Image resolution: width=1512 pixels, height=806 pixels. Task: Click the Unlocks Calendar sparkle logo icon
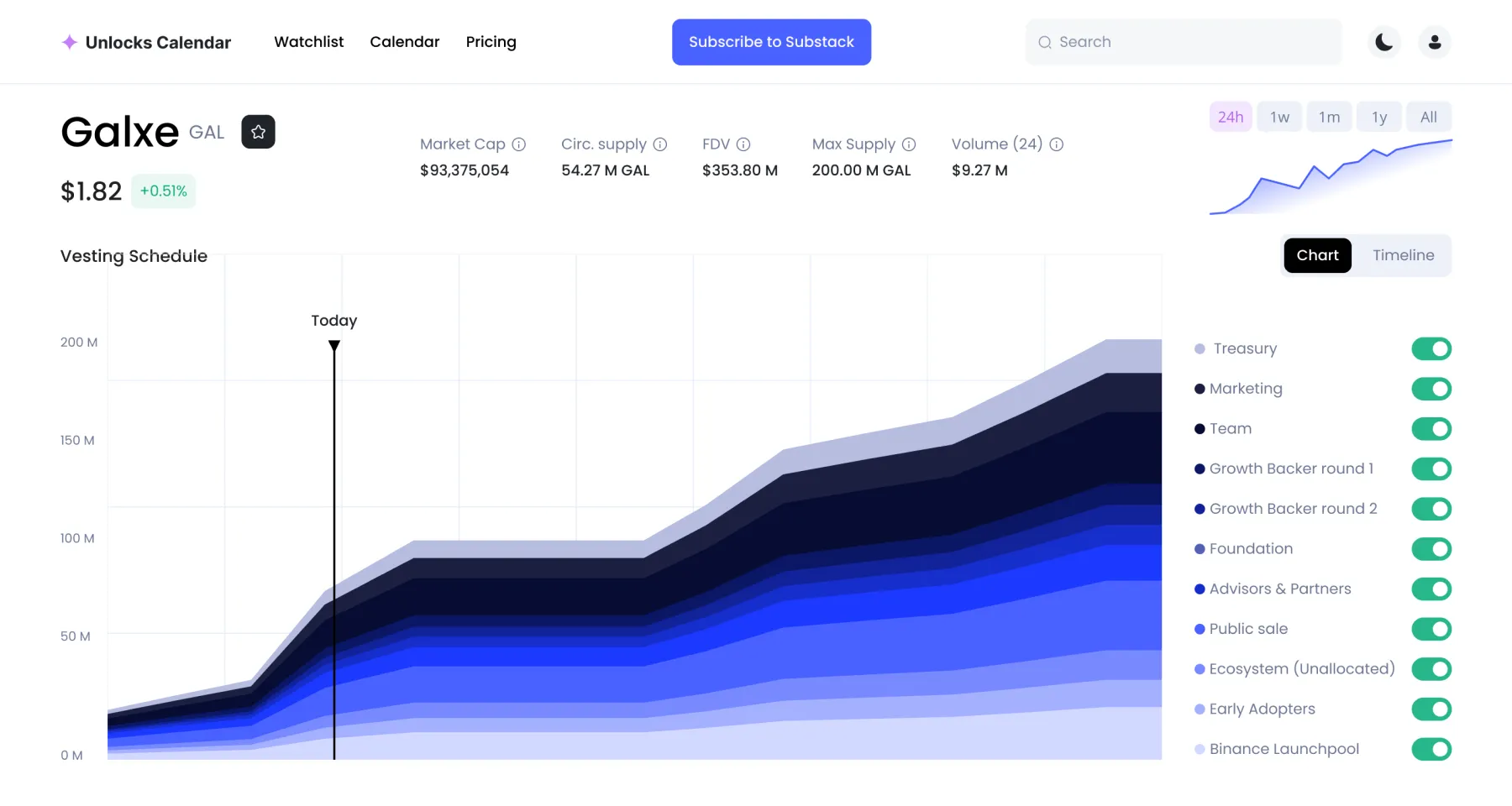pos(70,42)
